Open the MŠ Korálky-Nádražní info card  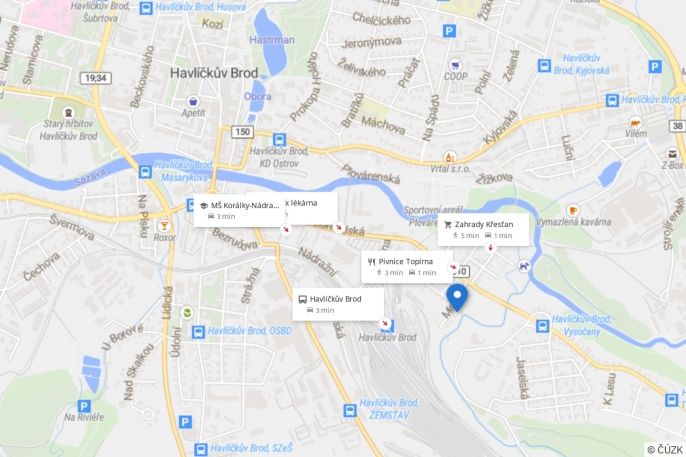[x=239, y=211]
